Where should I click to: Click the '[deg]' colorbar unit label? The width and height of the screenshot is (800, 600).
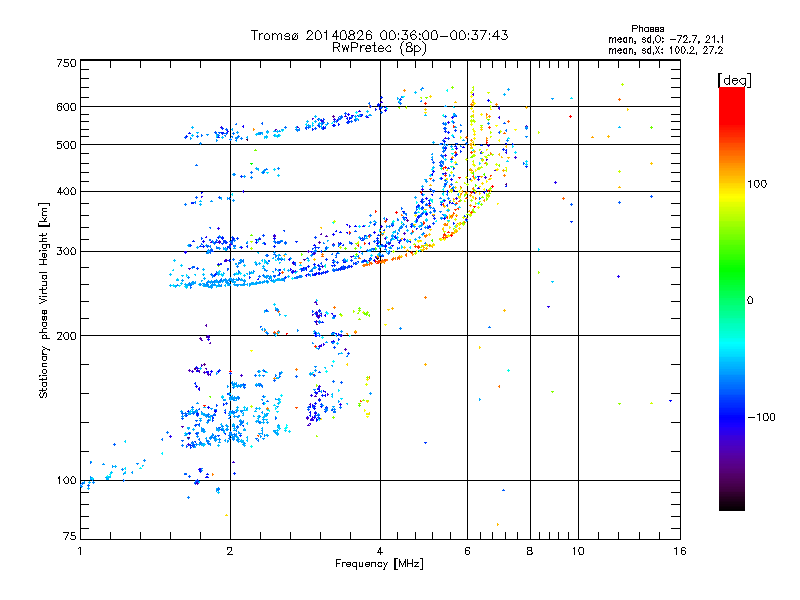pos(734,80)
